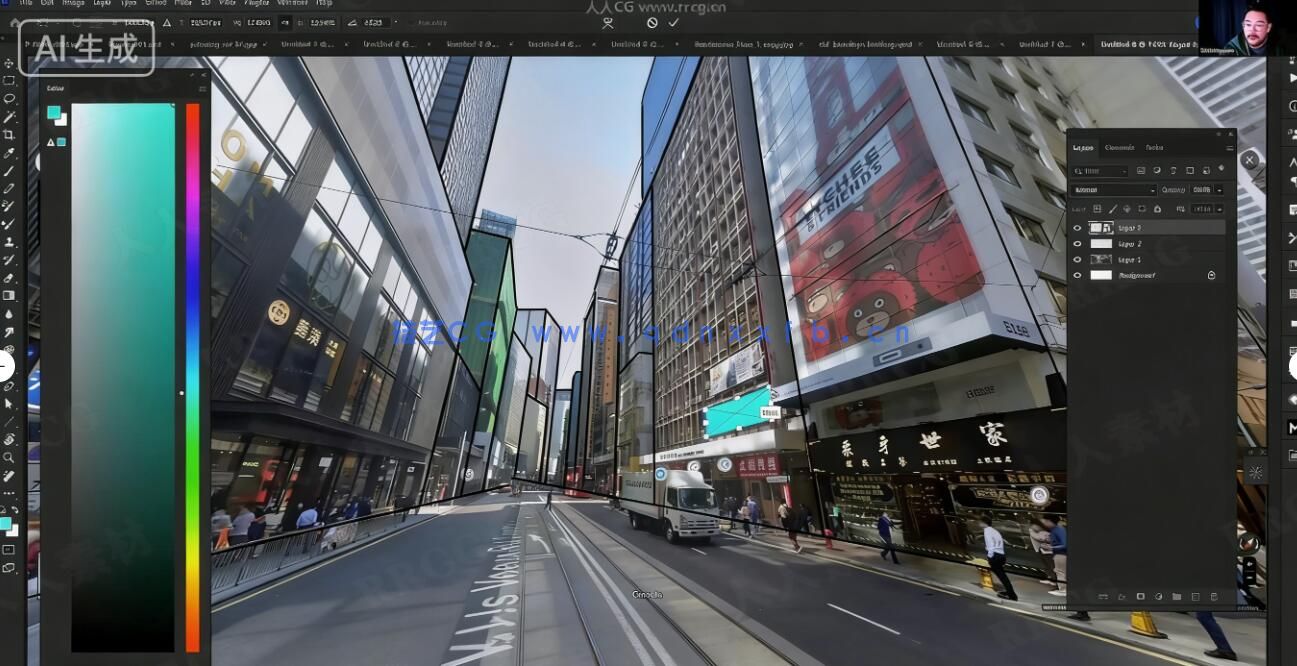Open the layer filter kind dropdown
The height and width of the screenshot is (666, 1297).
[x=1099, y=171]
